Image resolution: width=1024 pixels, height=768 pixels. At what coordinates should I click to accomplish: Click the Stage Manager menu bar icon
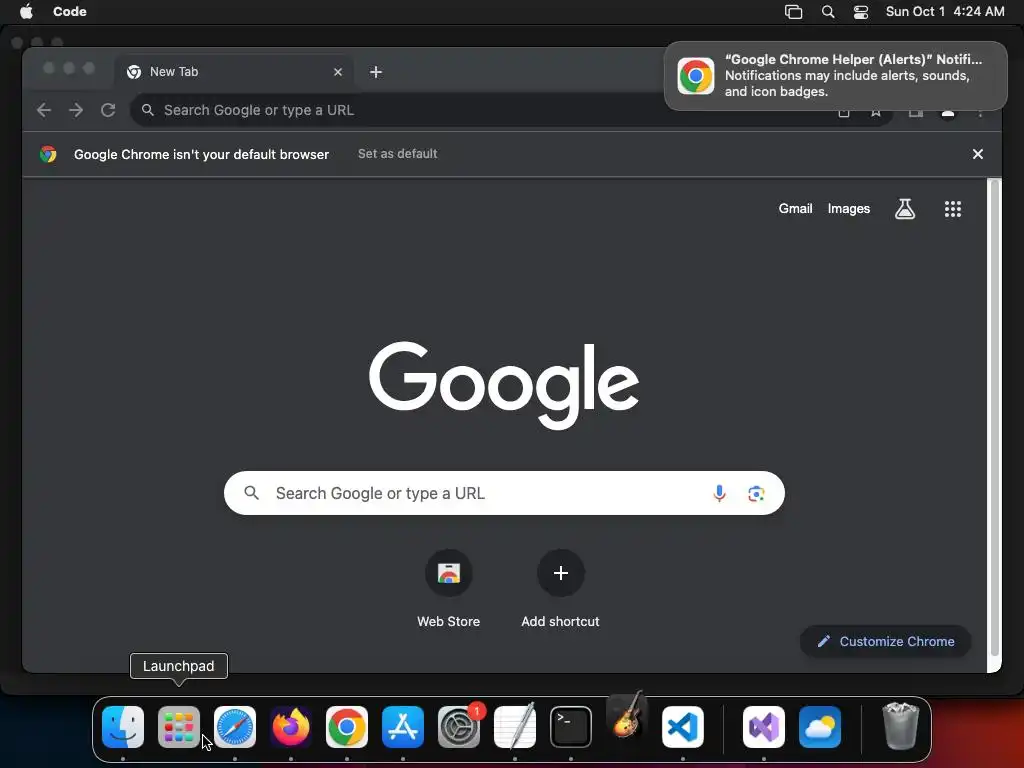tap(793, 12)
